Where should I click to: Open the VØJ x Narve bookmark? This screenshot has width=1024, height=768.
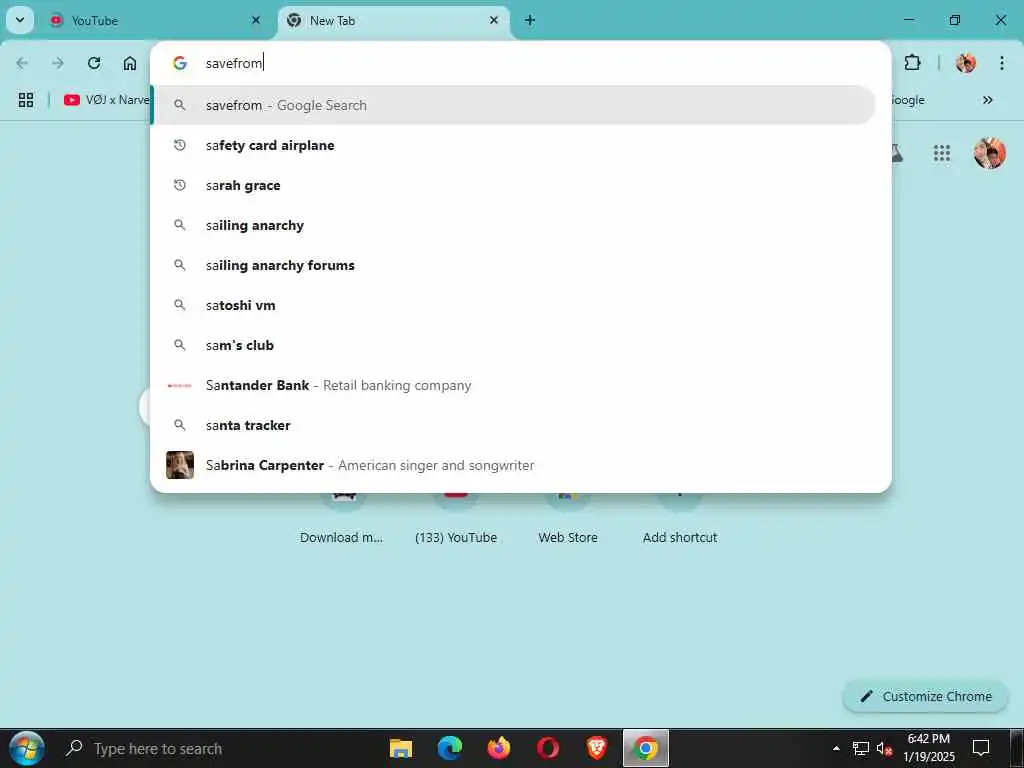[106, 100]
